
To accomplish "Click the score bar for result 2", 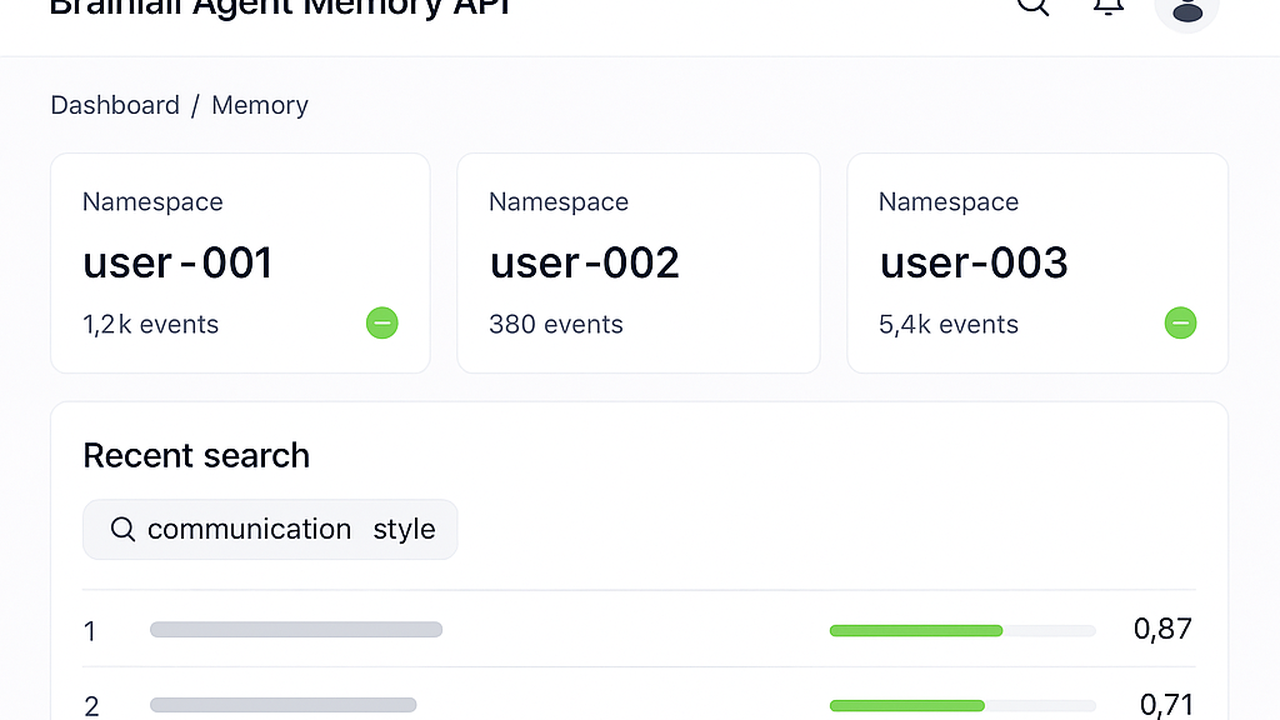I will point(962,705).
